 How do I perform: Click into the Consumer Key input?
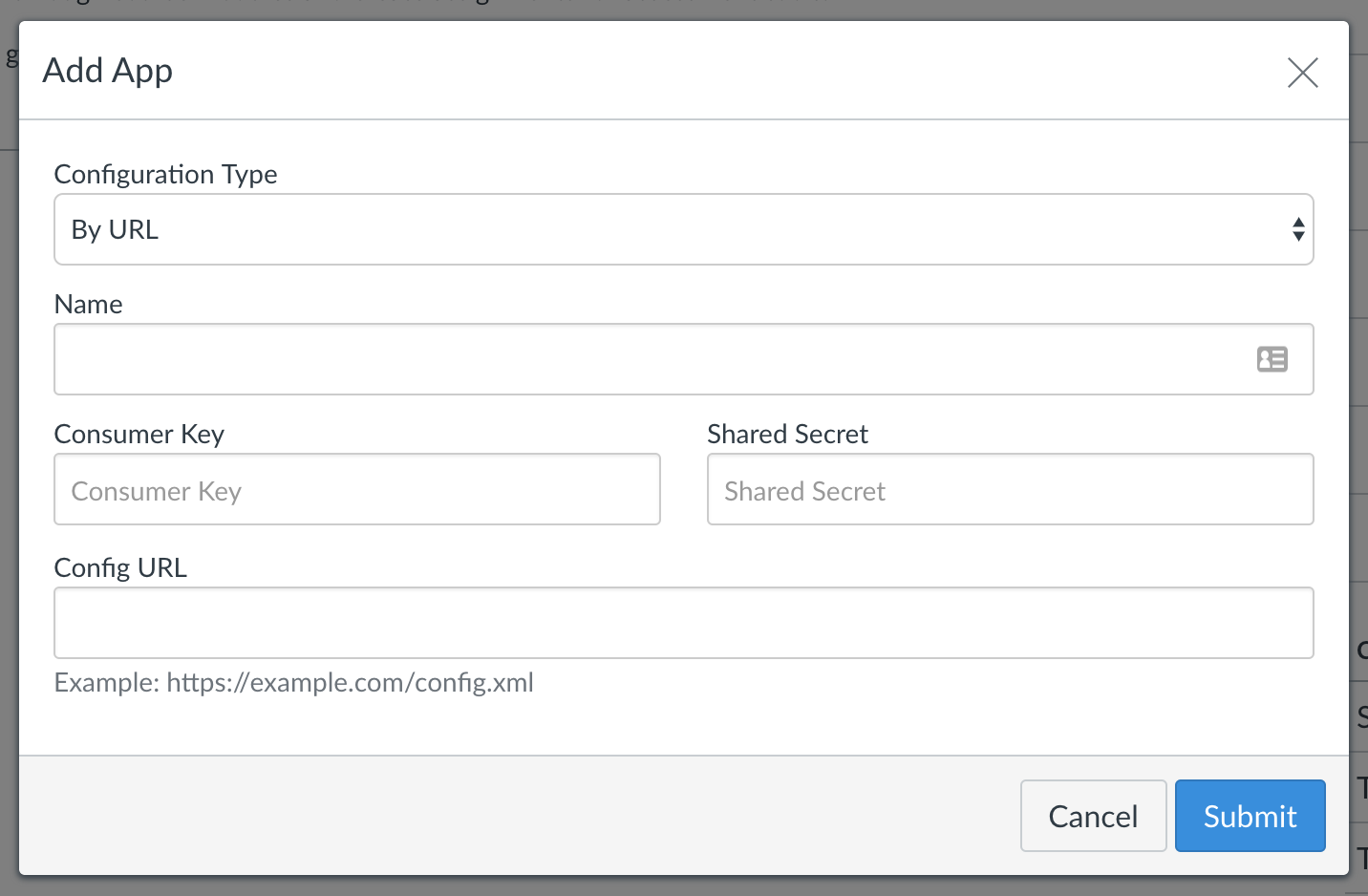coord(357,489)
